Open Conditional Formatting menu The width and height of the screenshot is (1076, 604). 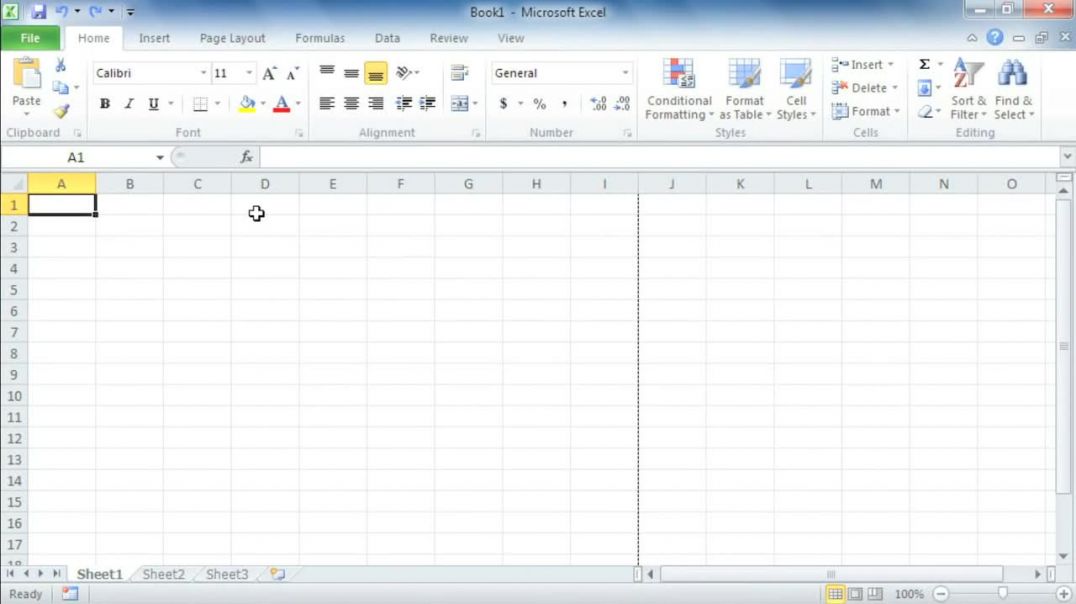click(679, 89)
